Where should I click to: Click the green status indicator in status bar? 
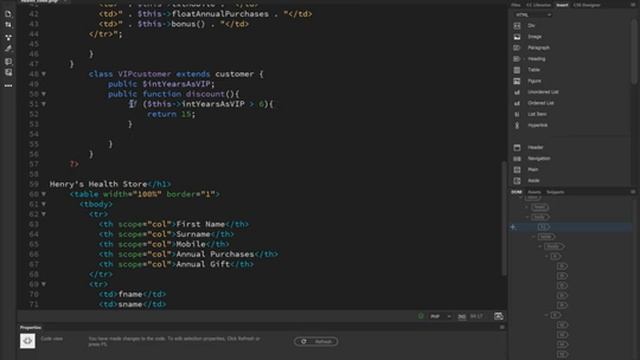pos(421,316)
